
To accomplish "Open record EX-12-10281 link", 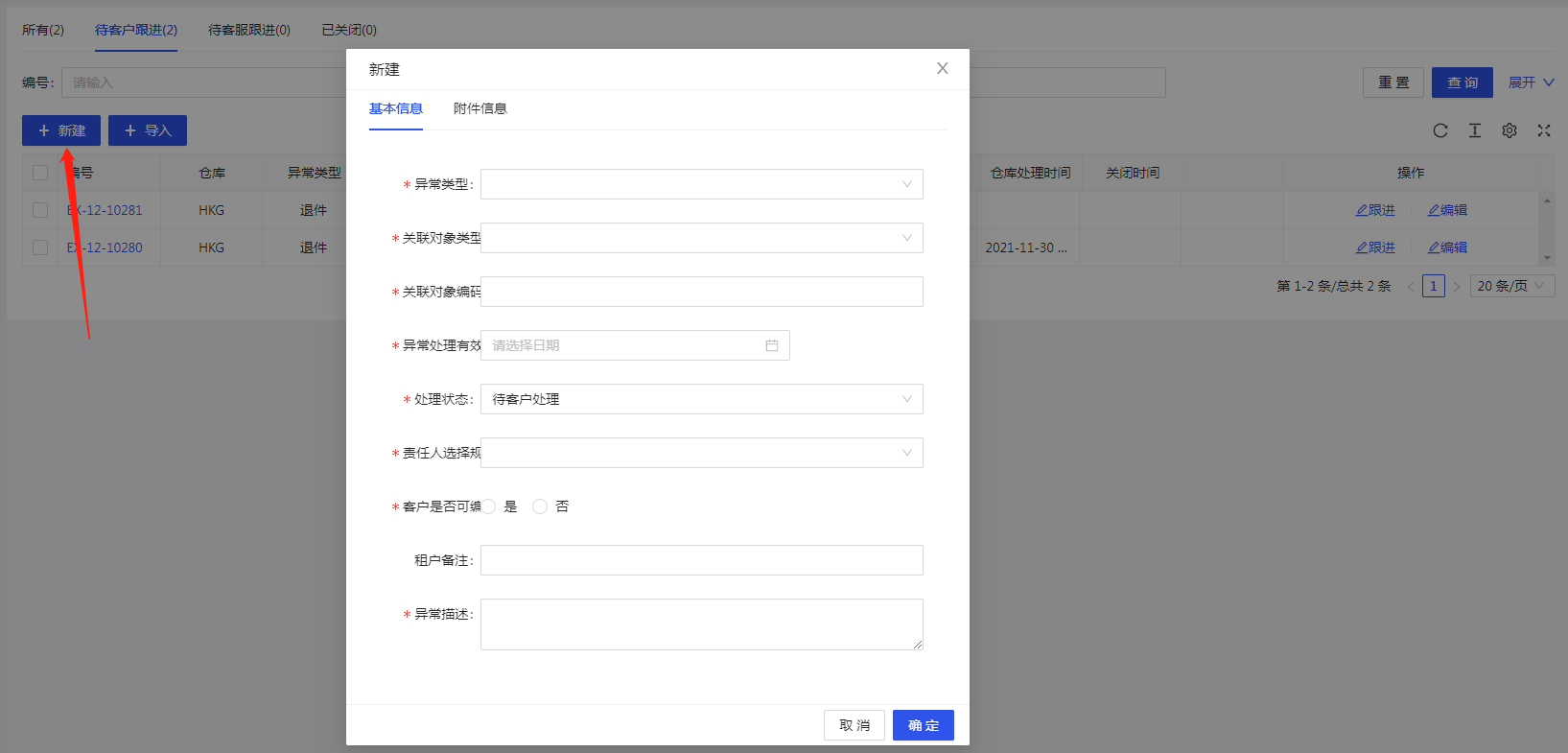I will point(105,210).
